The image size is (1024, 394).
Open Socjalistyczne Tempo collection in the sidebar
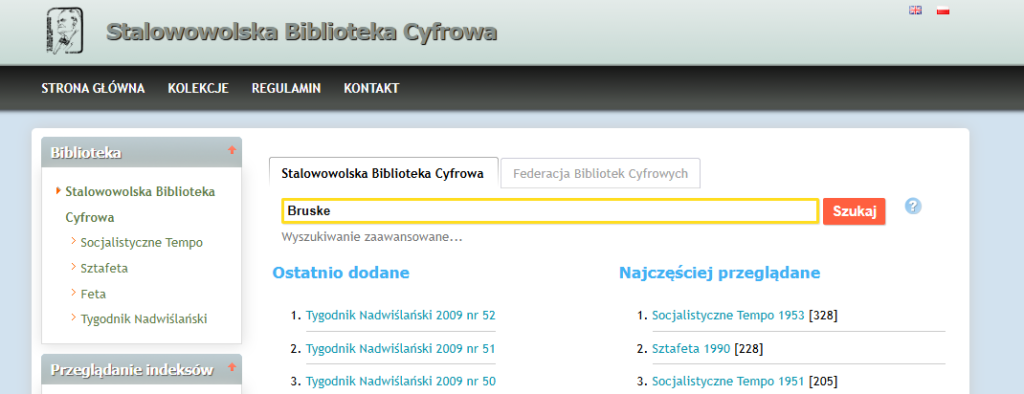click(142, 242)
